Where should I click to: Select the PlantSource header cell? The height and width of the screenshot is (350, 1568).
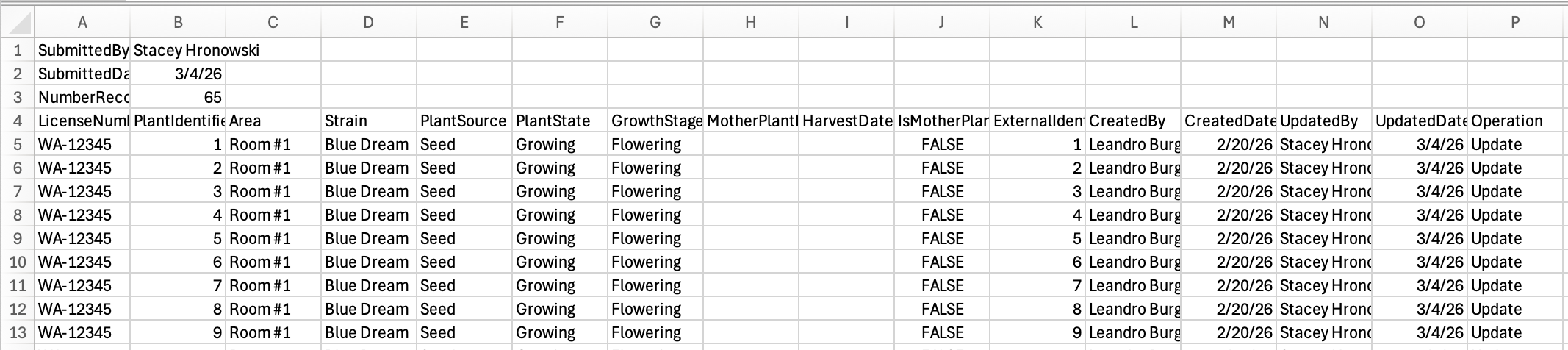click(x=464, y=121)
